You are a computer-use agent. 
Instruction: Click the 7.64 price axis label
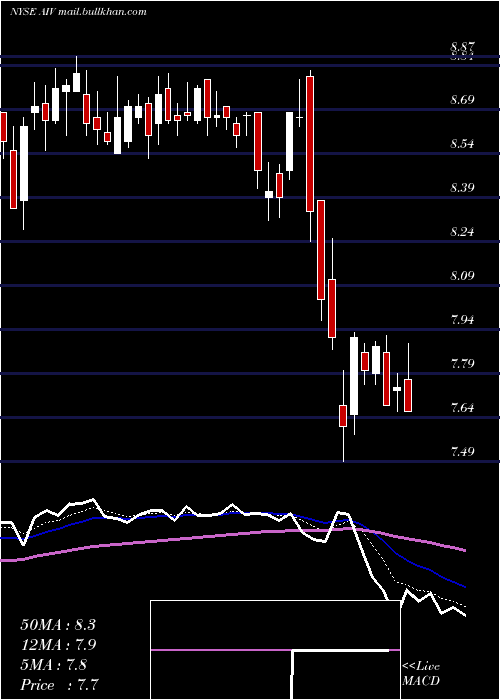[462, 408]
